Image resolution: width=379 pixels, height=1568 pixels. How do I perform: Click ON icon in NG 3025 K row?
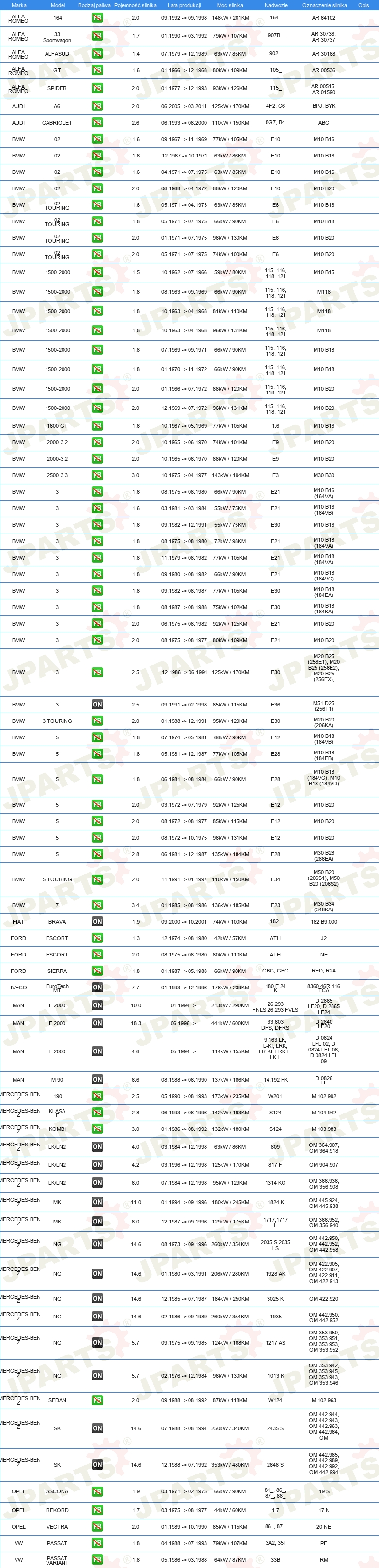tap(97, 1298)
